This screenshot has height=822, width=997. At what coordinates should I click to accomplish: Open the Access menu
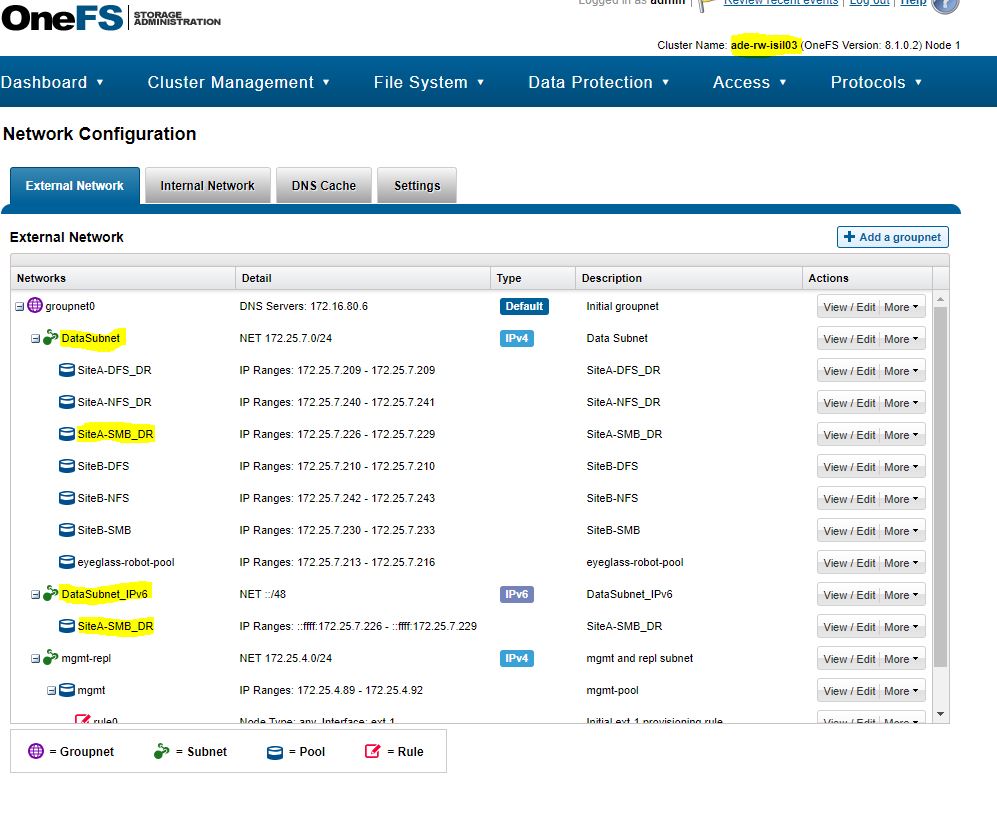point(750,82)
